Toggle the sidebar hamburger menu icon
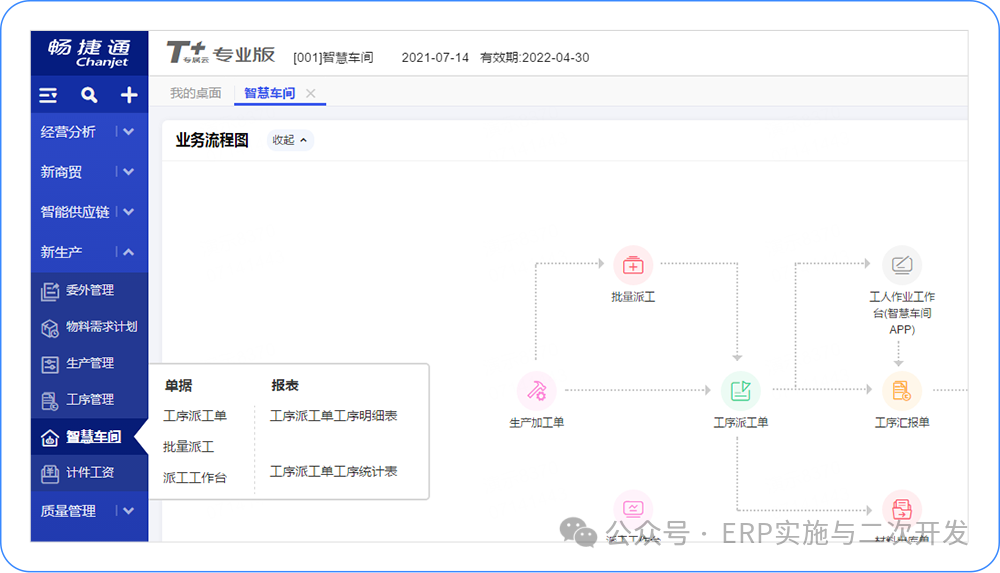Viewport: 1000px width, 573px height. [48, 95]
